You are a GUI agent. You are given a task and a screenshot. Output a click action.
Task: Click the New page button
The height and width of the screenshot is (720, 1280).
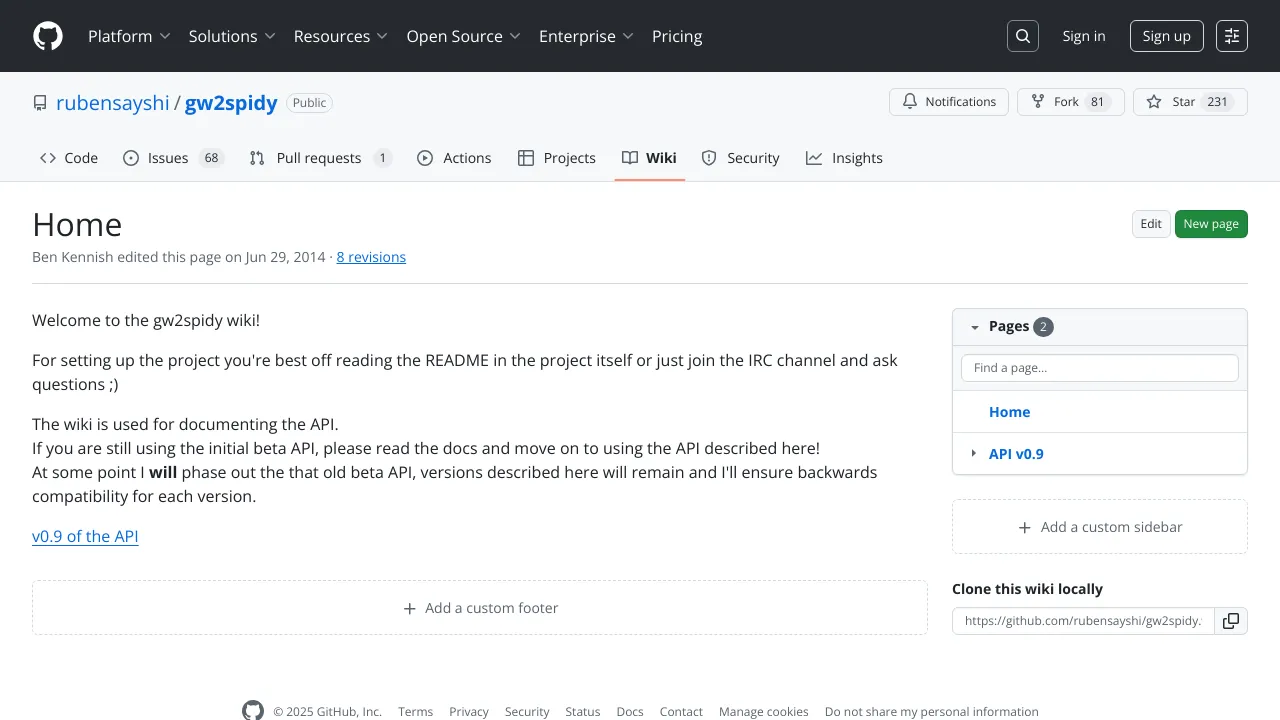pos(1211,224)
